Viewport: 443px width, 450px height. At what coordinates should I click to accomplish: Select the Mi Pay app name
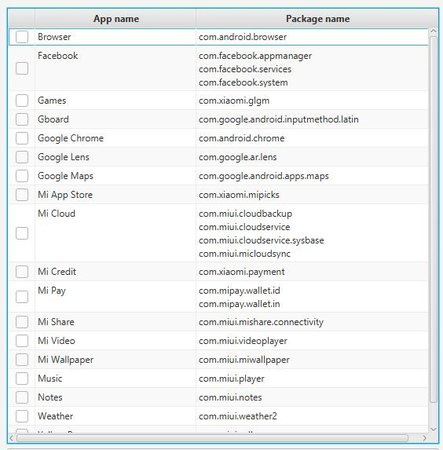click(x=52, y=291)
